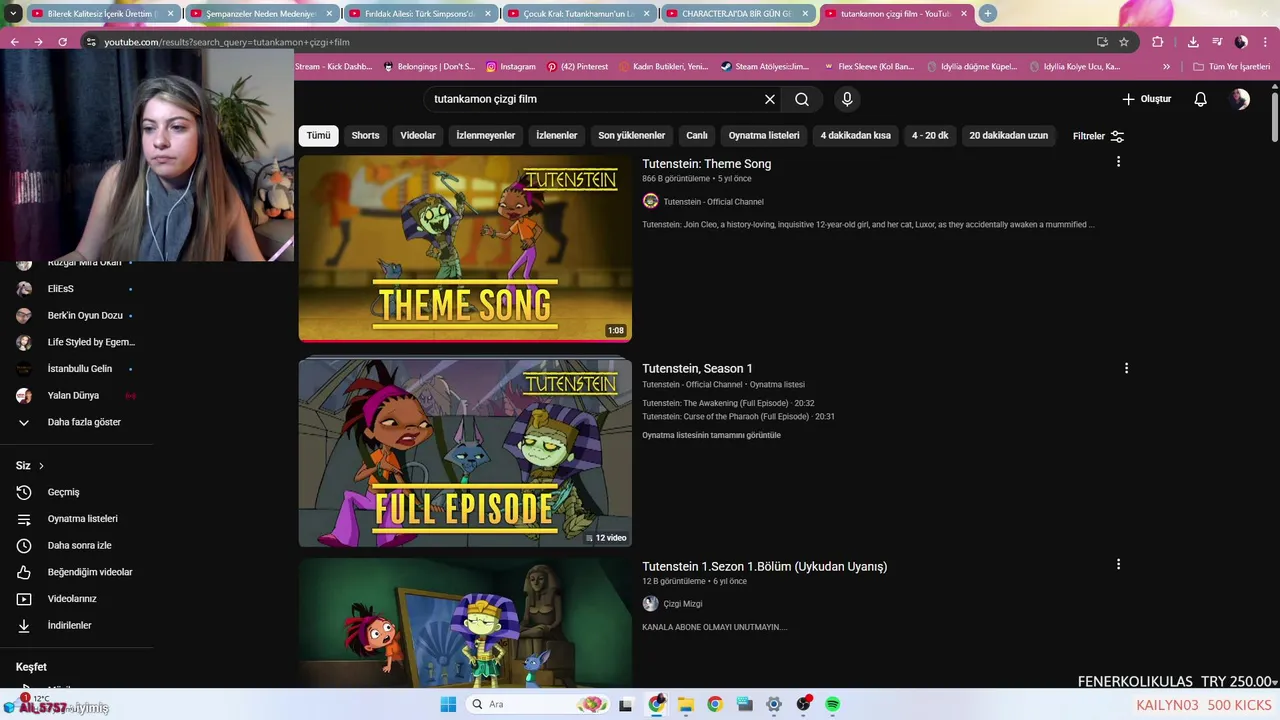Open Pinterest bookmark
Image resolution: width=1280 pixels, height=720 pixels.
[x=577, y=67]
